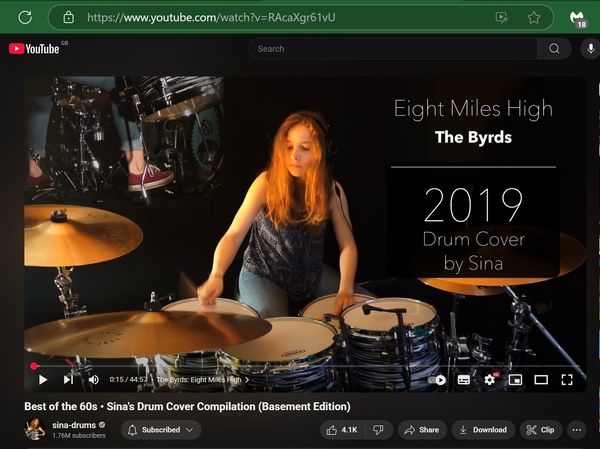Open the media control icon in address bar
This screenshot has height=449, width=600.
501,17
